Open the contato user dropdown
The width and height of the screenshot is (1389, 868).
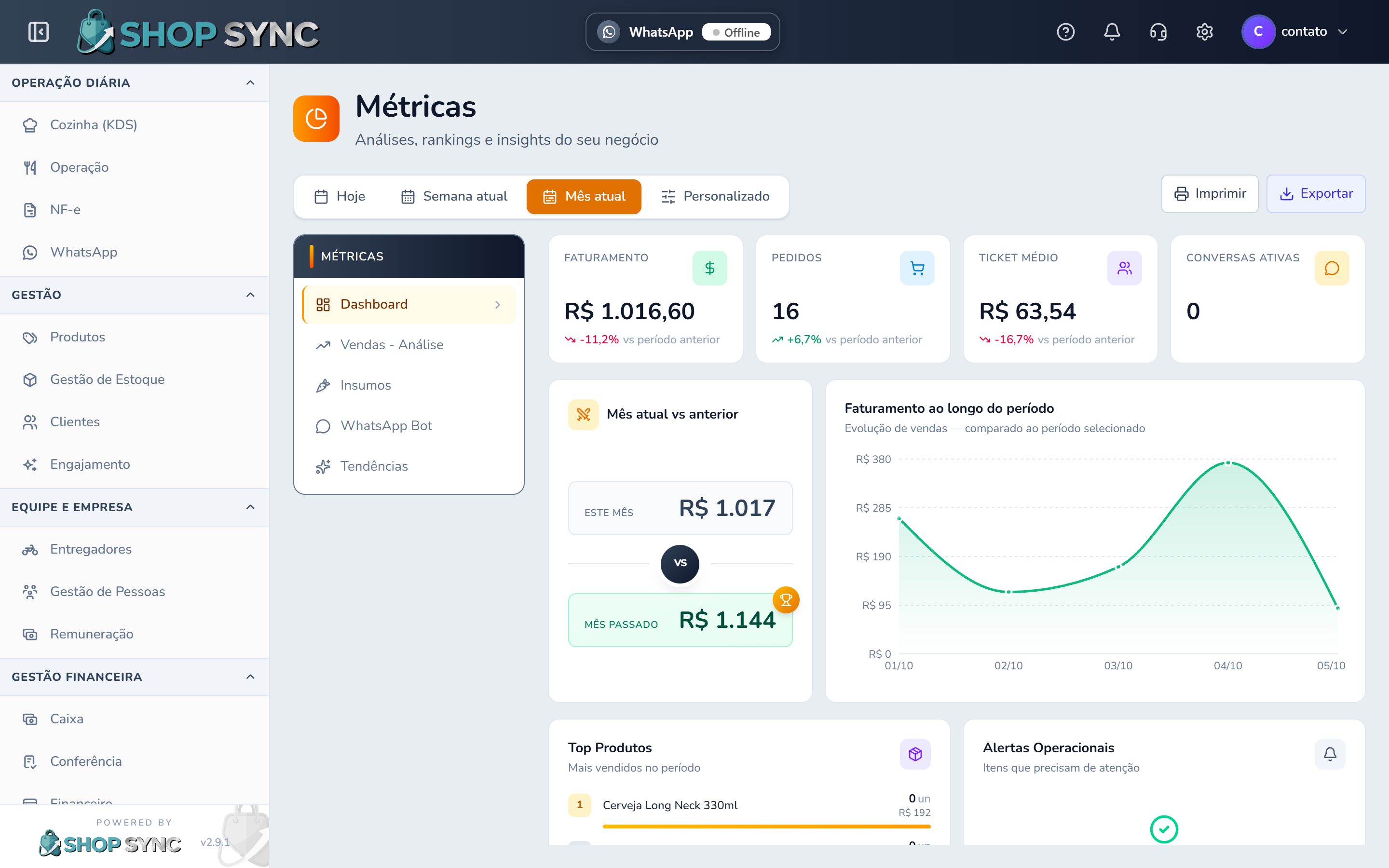(1295, 31)
